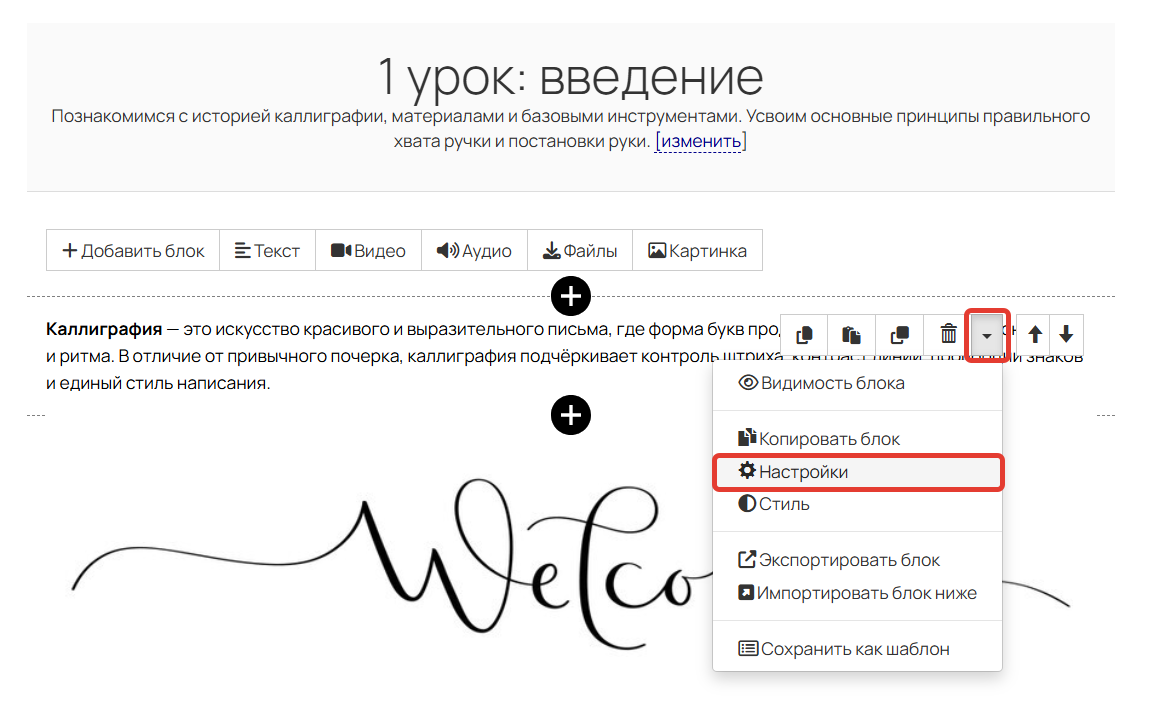Screen dimensions: 1158x723
Task: Click the duplicate block icon
Action: click(899, 334)
